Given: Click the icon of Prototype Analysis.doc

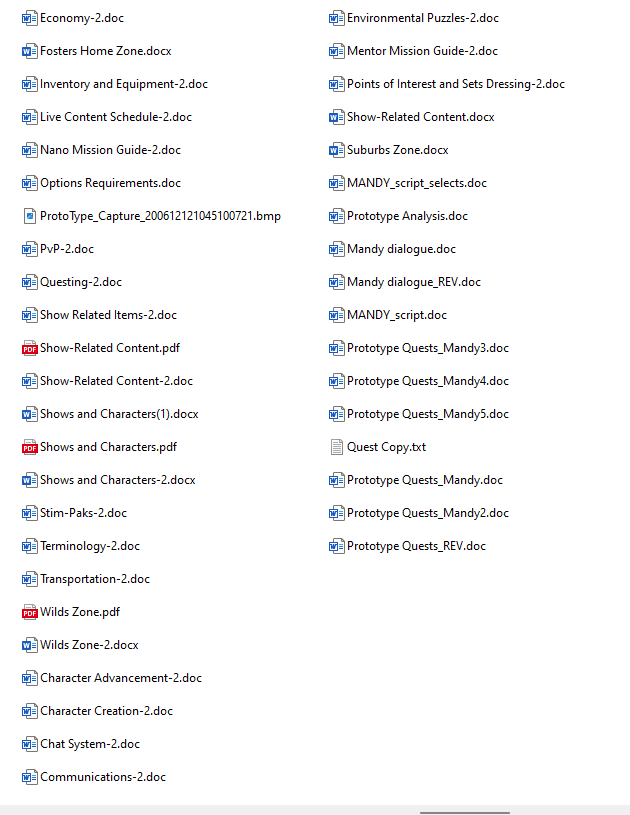Looking at the screenshot, I should [x=337, y=216].
